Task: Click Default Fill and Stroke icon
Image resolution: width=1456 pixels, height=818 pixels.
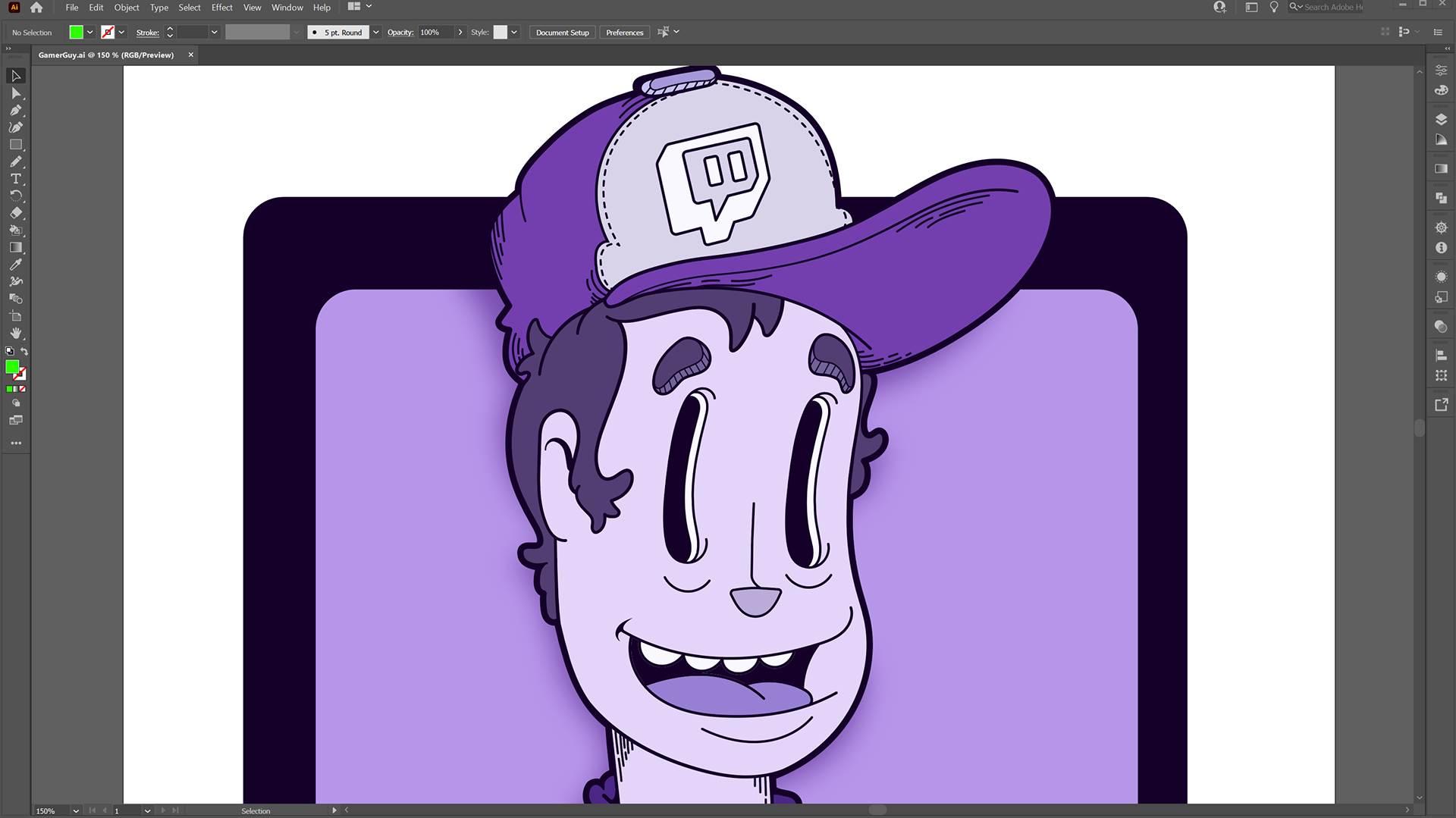Action: click(x=10, y=351)
